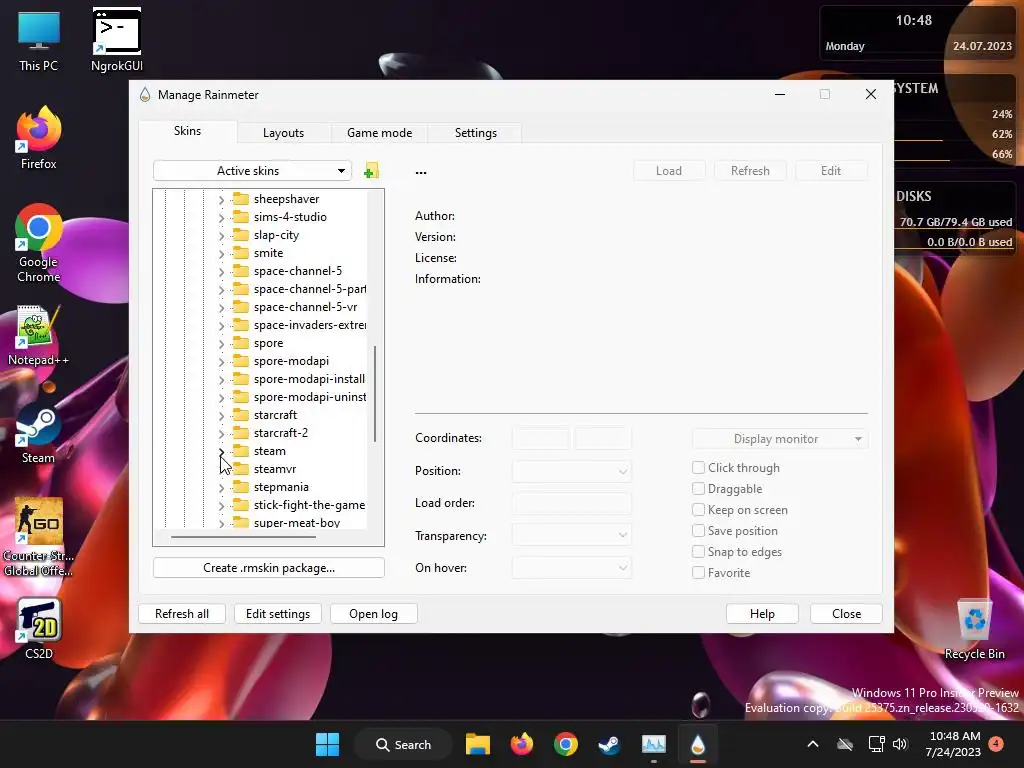Open the Firefox desktop shortcut
1024x768 pixels.
coord(39,138)
